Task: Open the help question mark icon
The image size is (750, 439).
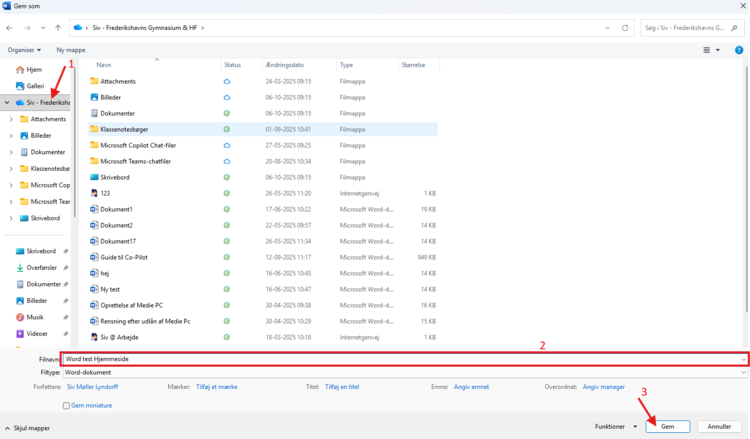Action: (740, 49)
